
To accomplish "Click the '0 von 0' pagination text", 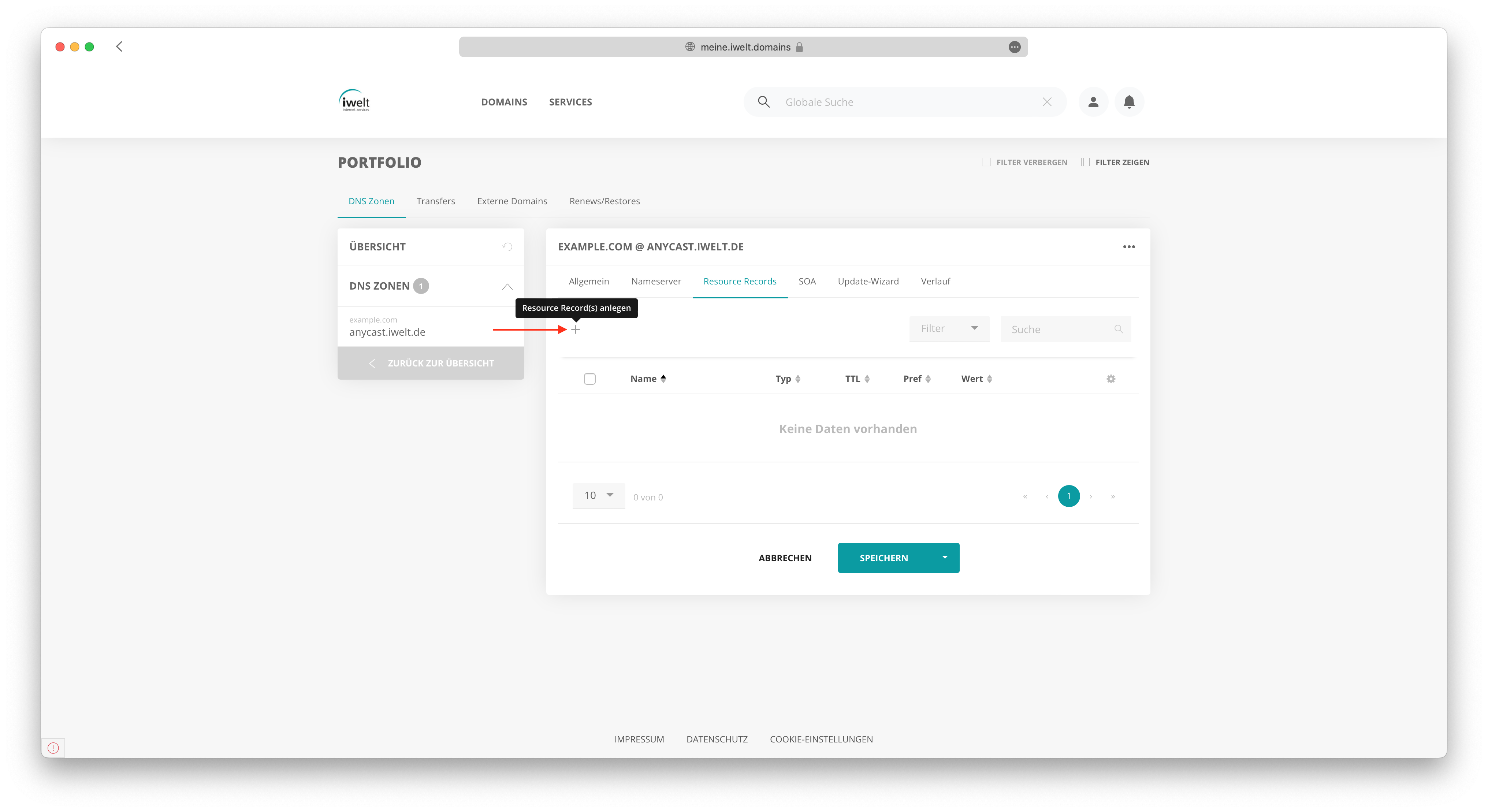I will (x=648, y=497).
